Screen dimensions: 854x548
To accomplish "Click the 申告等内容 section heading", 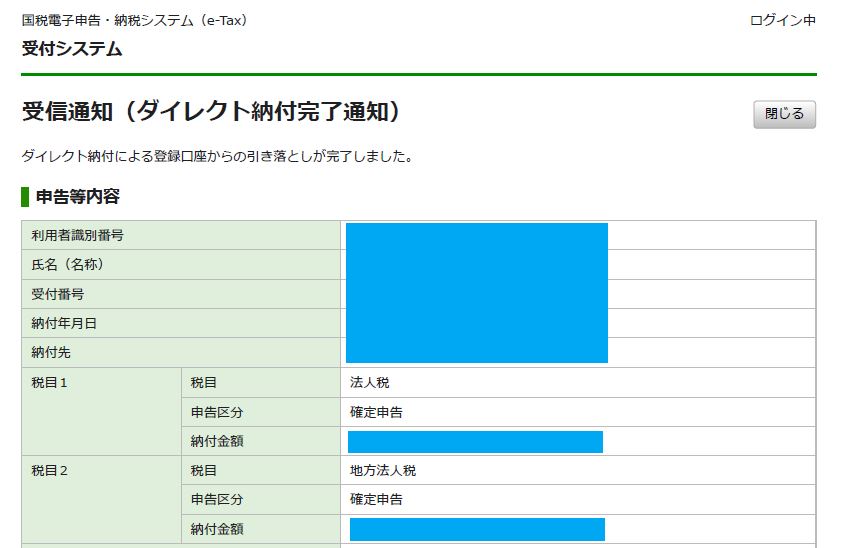I will tap(78, 196).
